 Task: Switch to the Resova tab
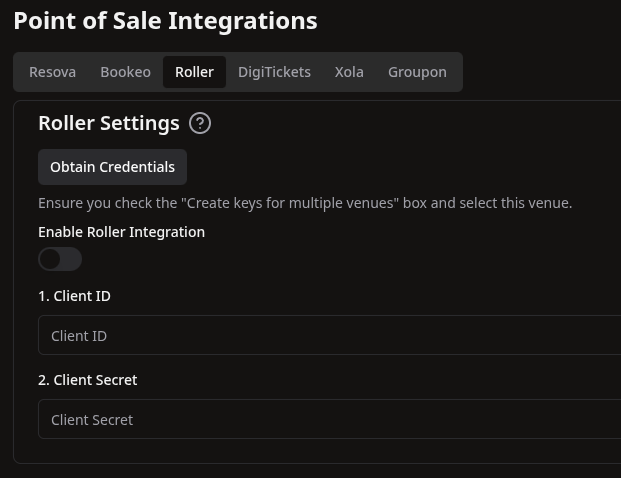pyautogui.click(x=52, y=72)
